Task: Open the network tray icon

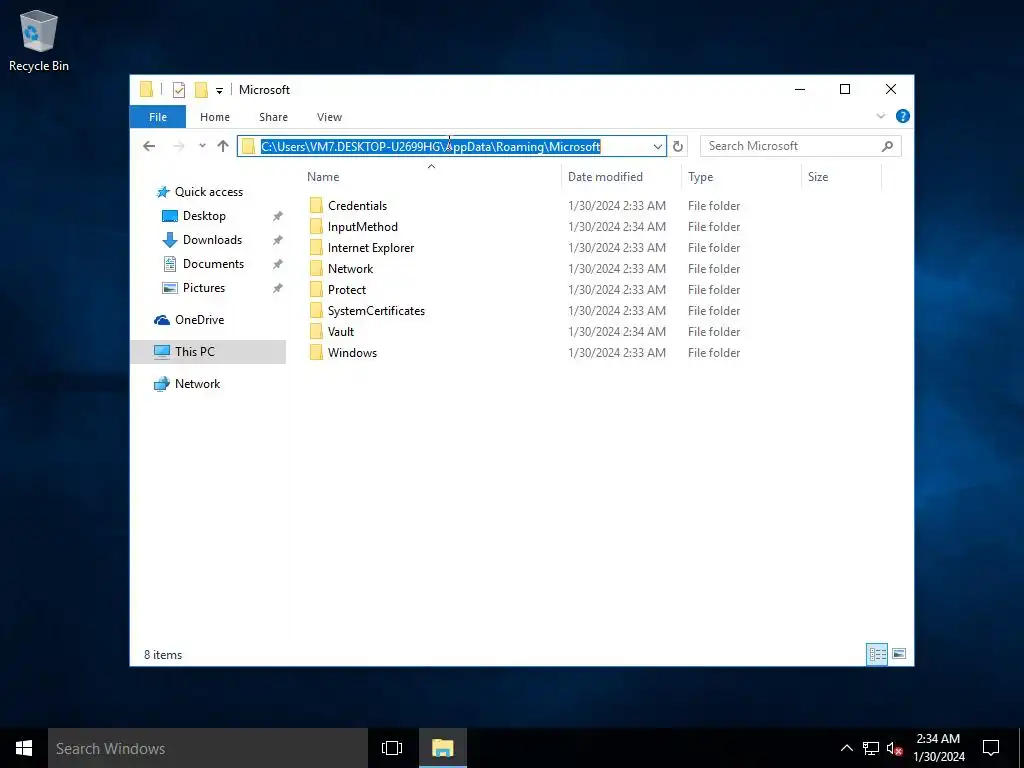Action: 871,748
